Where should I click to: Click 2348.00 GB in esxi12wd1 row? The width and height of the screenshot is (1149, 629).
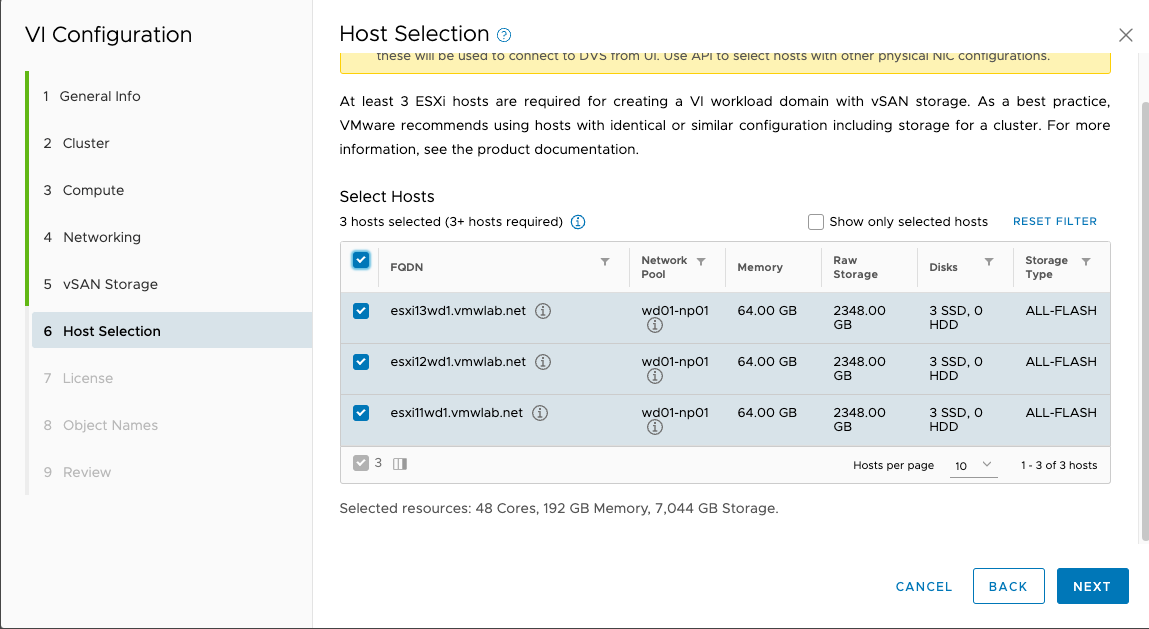tap(859, 369)
